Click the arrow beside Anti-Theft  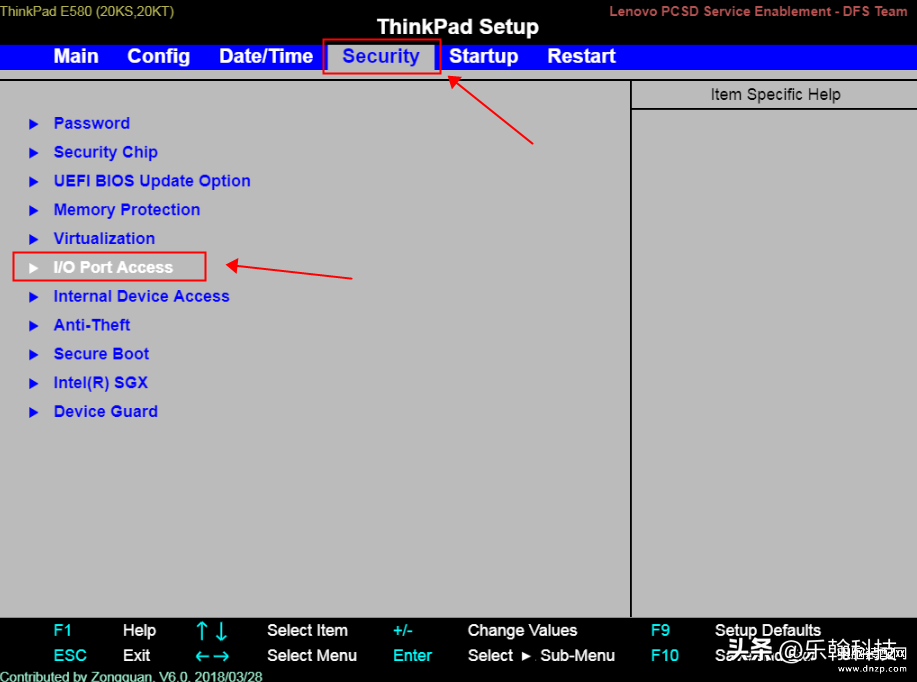click(34, 325)
